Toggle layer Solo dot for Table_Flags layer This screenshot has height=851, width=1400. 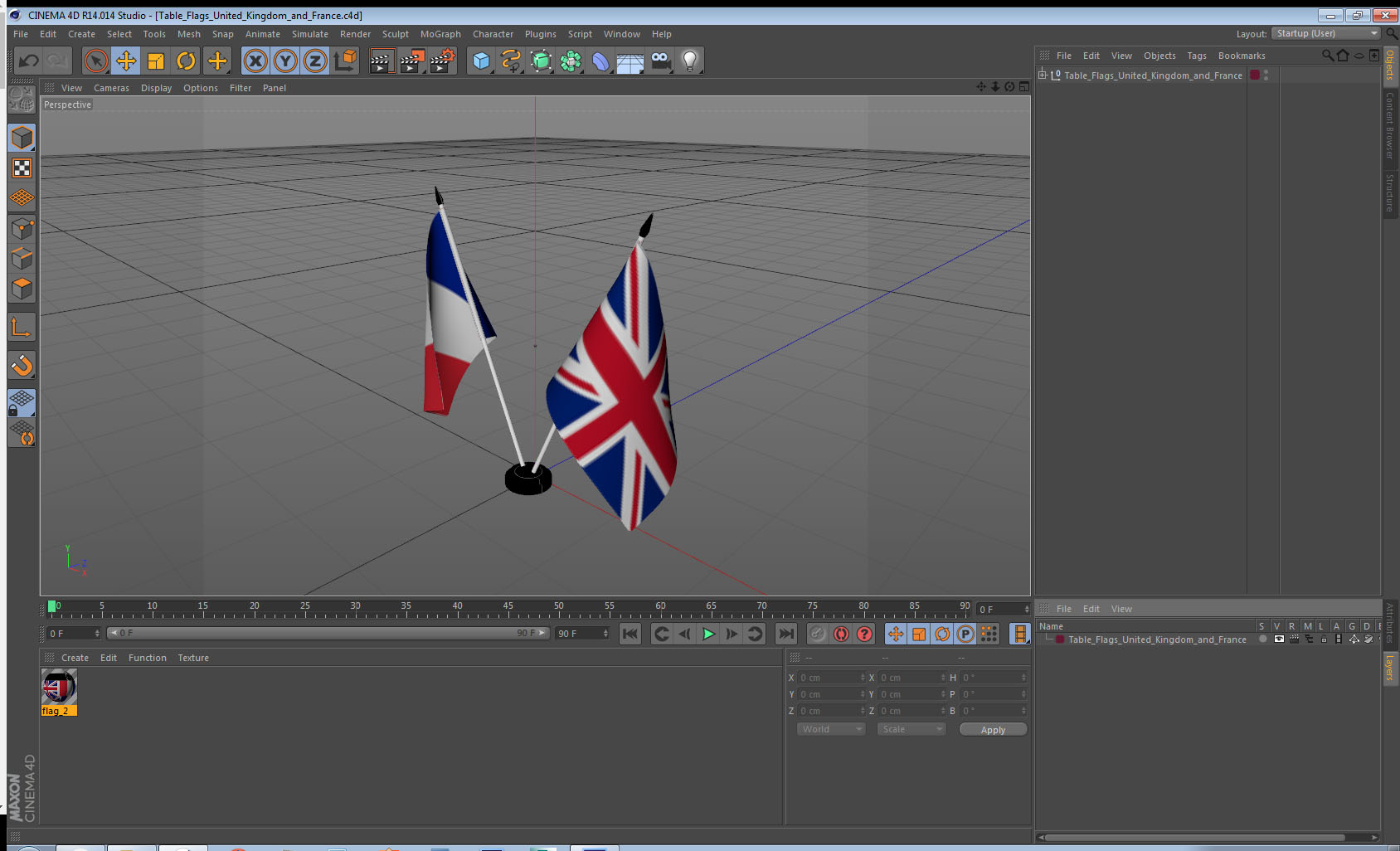pos(1262,639)
